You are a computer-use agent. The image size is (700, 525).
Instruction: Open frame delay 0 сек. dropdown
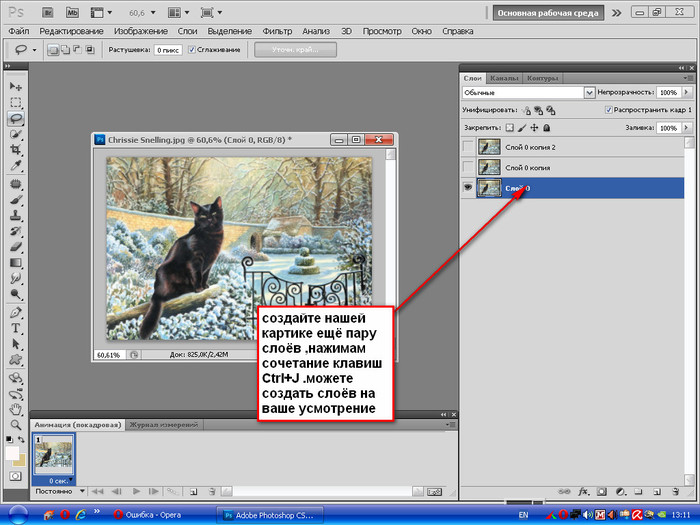coord(59,481)
